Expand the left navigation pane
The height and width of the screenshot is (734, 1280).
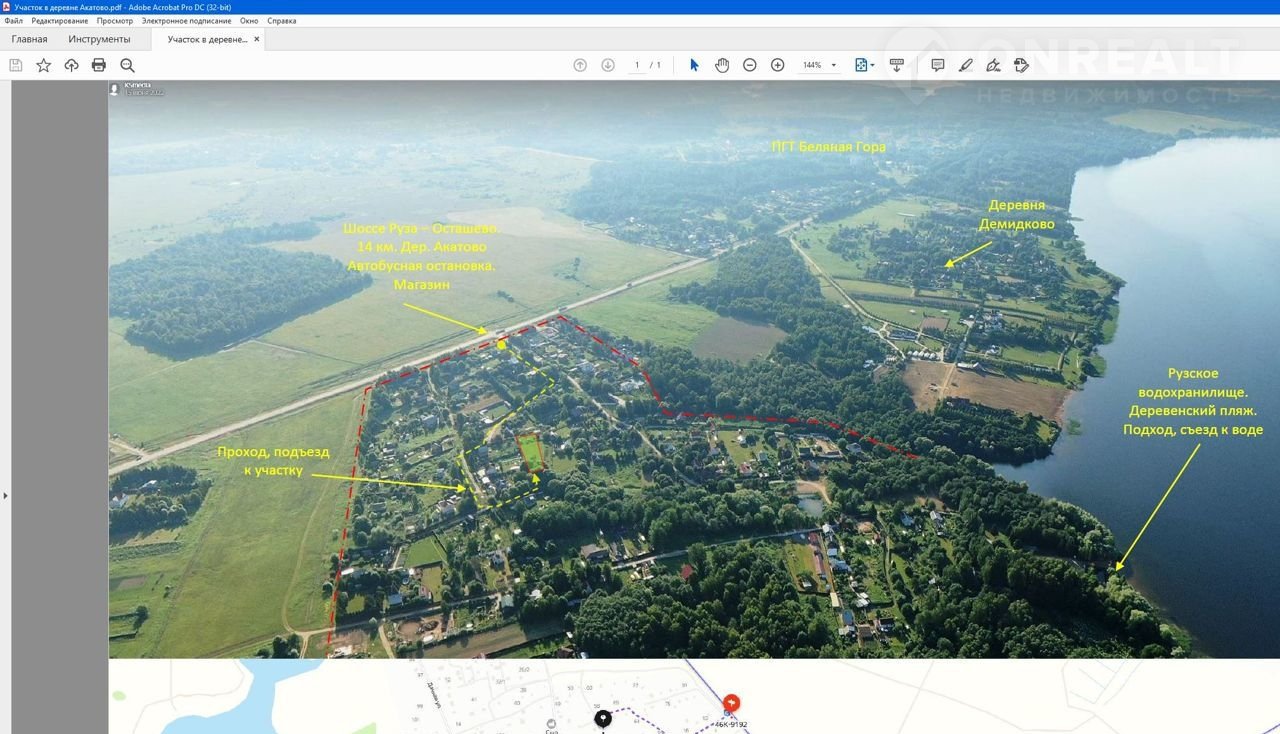coord(5,495)
